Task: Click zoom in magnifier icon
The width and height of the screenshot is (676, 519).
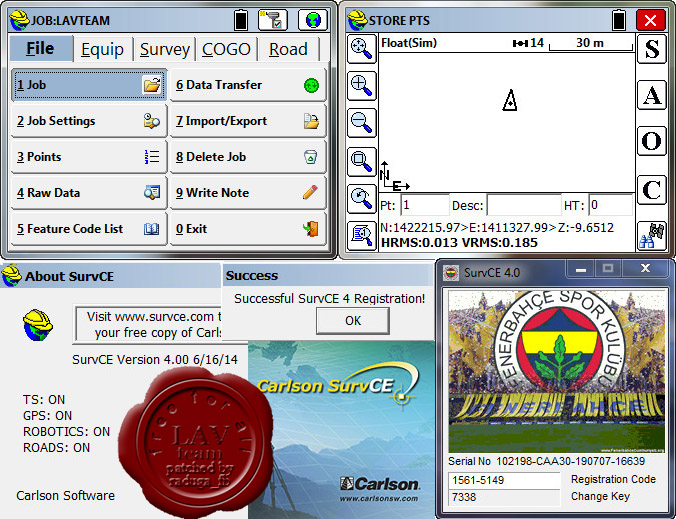Action: coord(361,86)
